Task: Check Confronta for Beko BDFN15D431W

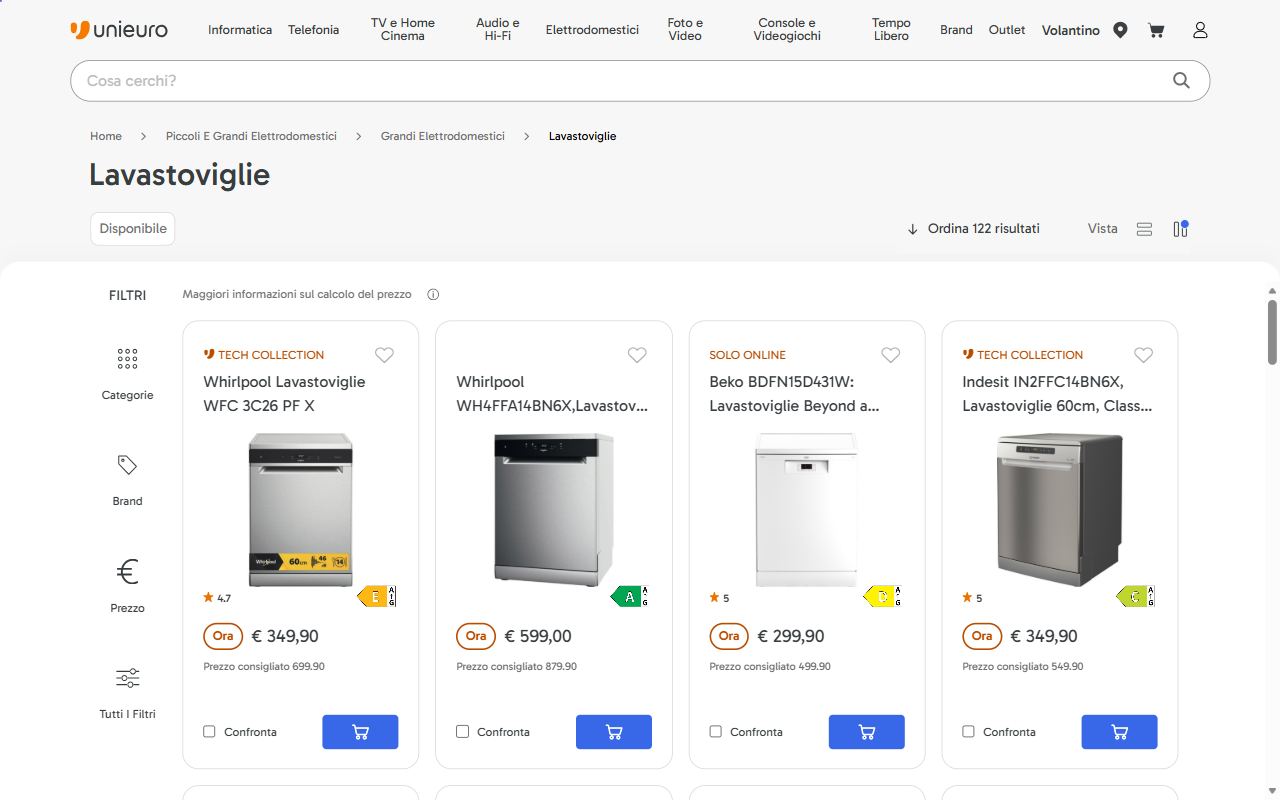Action: tap(715, 732)
